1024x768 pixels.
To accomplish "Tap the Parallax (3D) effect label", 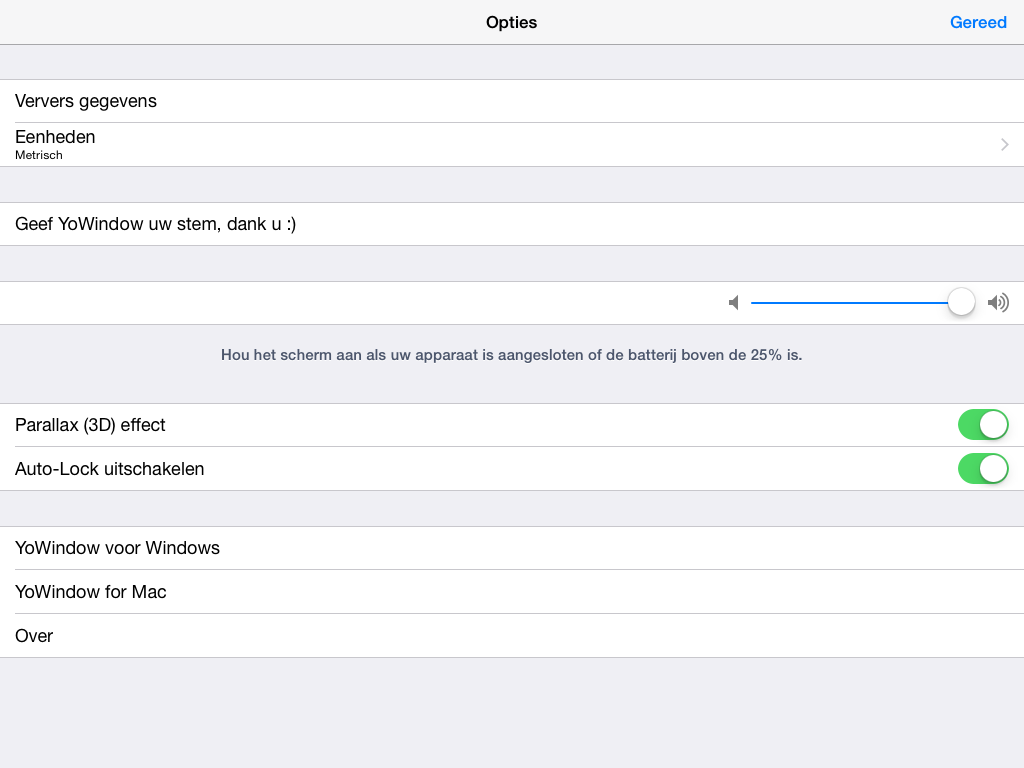I will coord(90,425).
